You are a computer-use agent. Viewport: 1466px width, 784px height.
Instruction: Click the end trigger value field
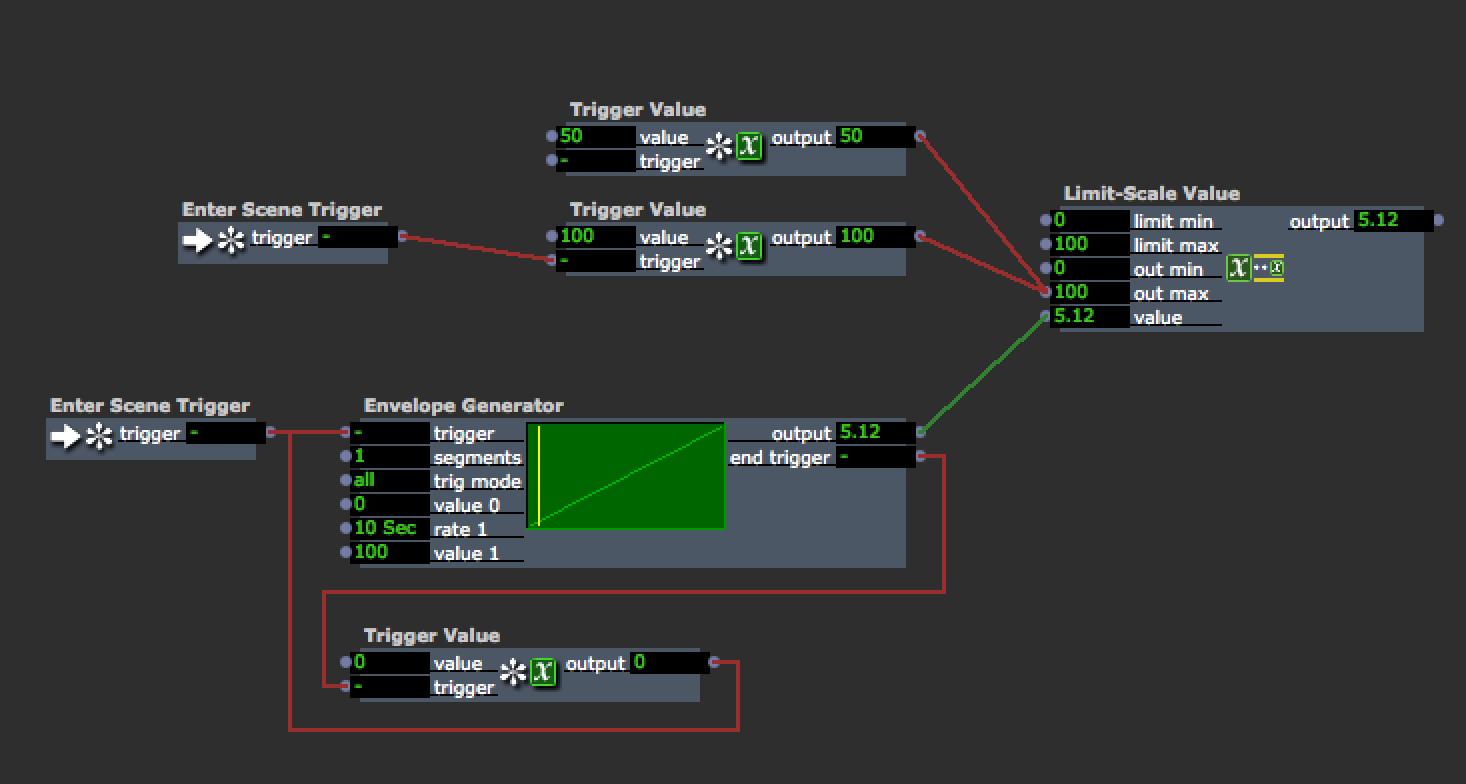pyautogui.click(x=876, y=456)
